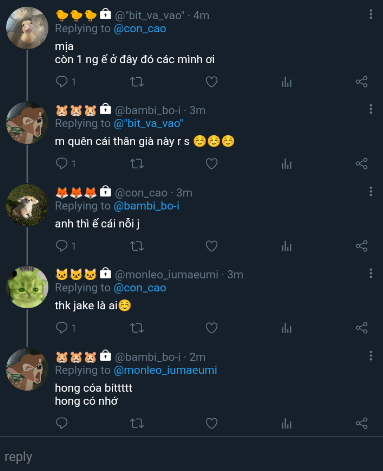Like the "mịa còn 1 ng ế" tweet
383x471 pixels.
211,82
